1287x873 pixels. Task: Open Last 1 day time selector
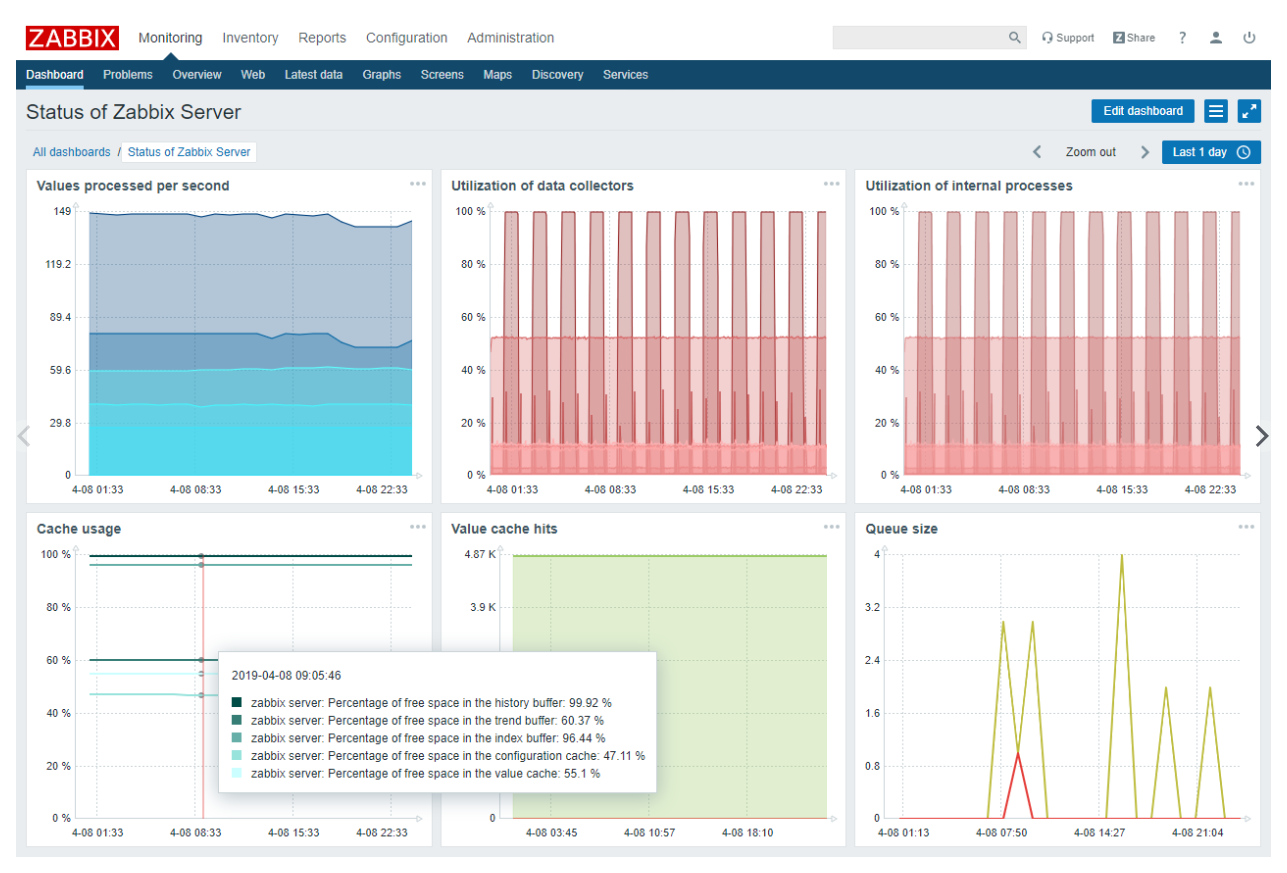tap(1211, 152)
